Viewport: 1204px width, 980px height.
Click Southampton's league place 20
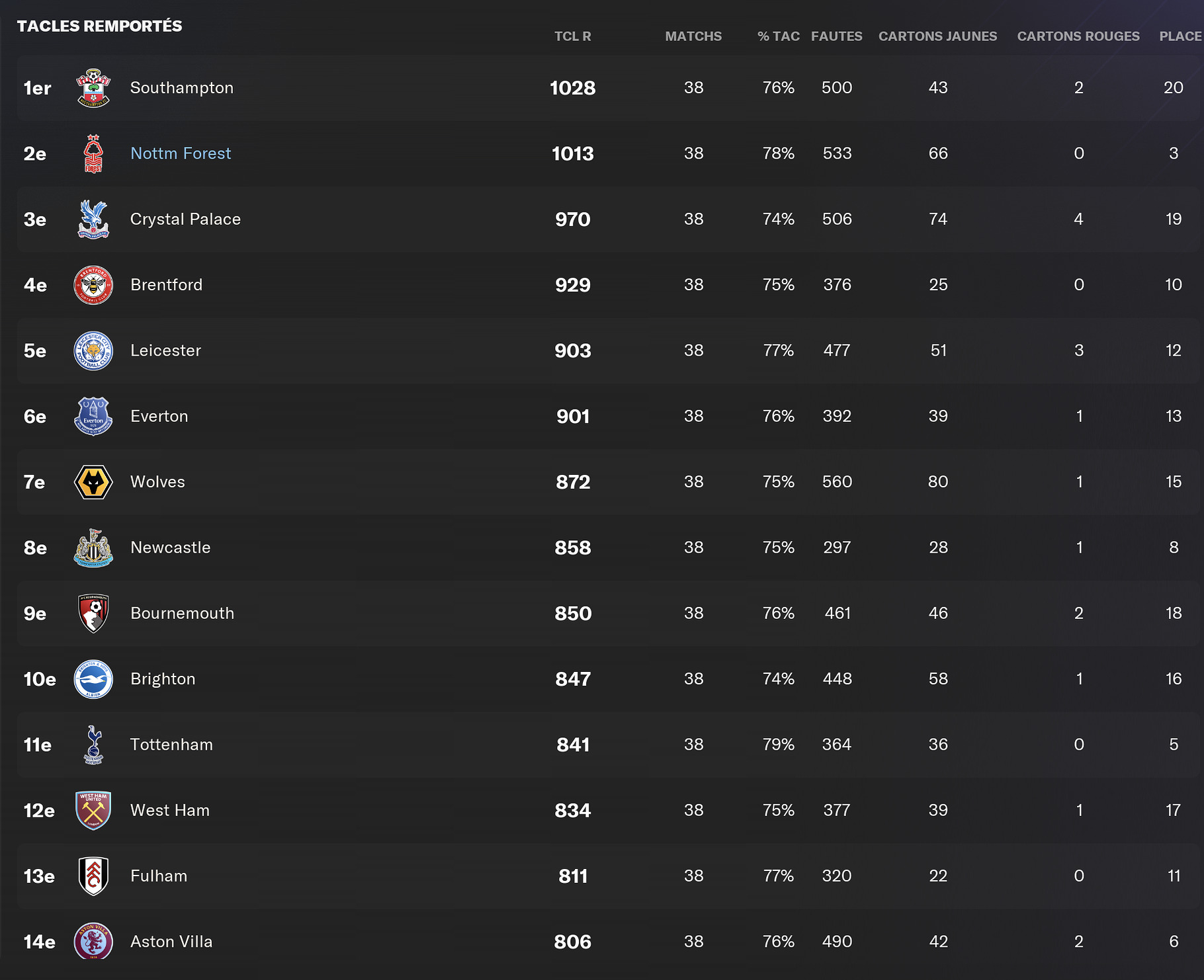[1174, 87]
